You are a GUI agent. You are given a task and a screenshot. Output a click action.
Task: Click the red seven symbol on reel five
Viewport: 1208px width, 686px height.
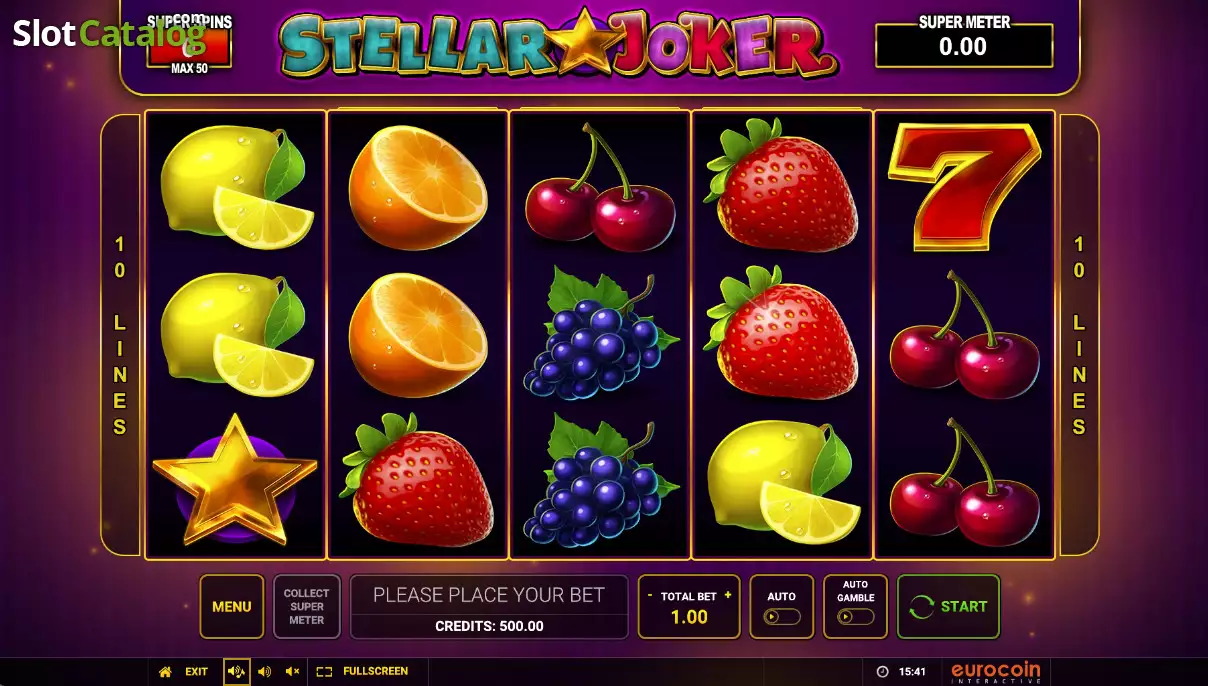[964, 186]
